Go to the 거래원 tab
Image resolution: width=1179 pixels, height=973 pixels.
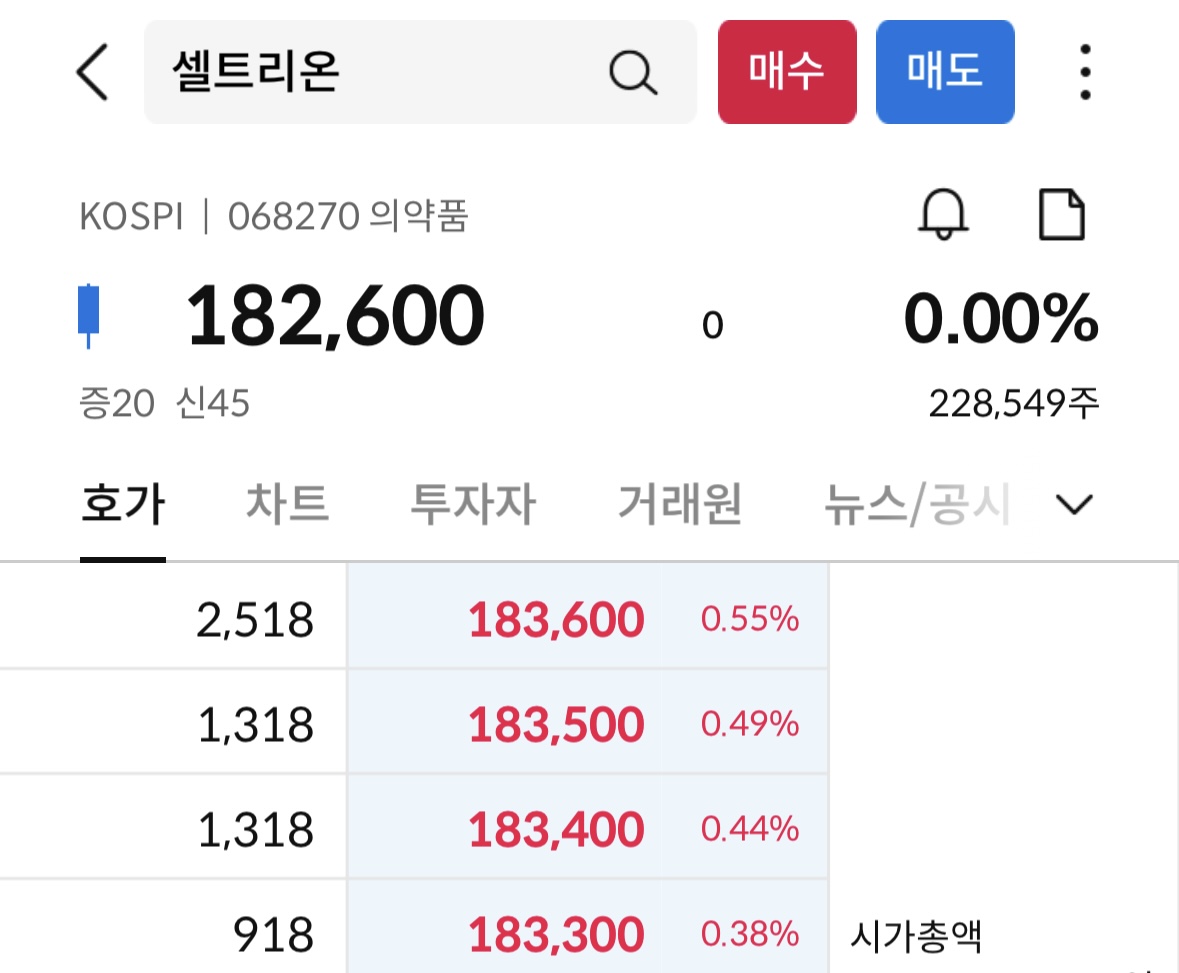coord(680,504)
